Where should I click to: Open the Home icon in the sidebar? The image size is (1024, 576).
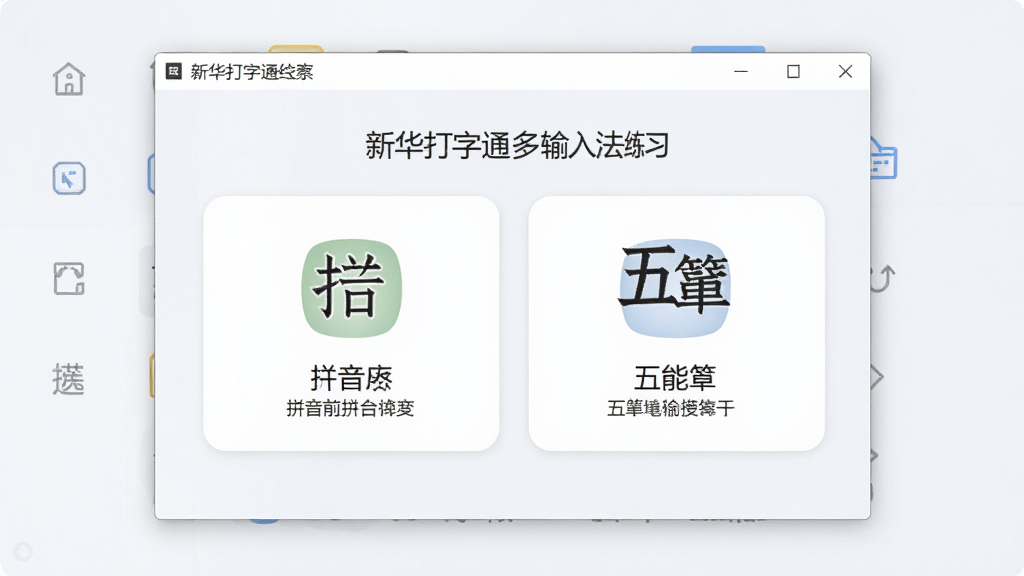point(69,79)
